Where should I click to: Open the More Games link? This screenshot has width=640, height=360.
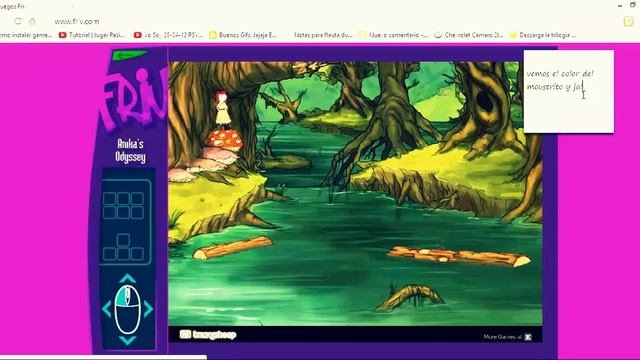click(x=502, y=337)
